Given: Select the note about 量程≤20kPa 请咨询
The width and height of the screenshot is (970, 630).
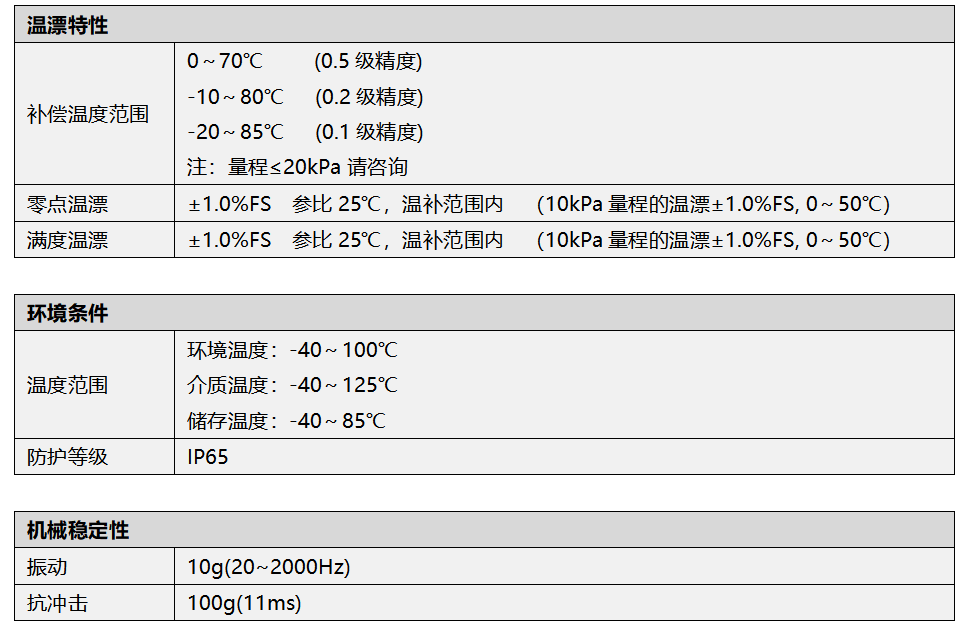Looking at the screenshot, I should pos(297,167).
